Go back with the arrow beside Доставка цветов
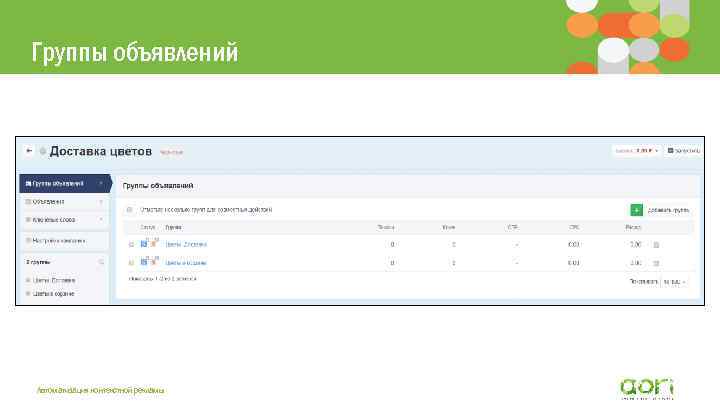 click(29, 151)
